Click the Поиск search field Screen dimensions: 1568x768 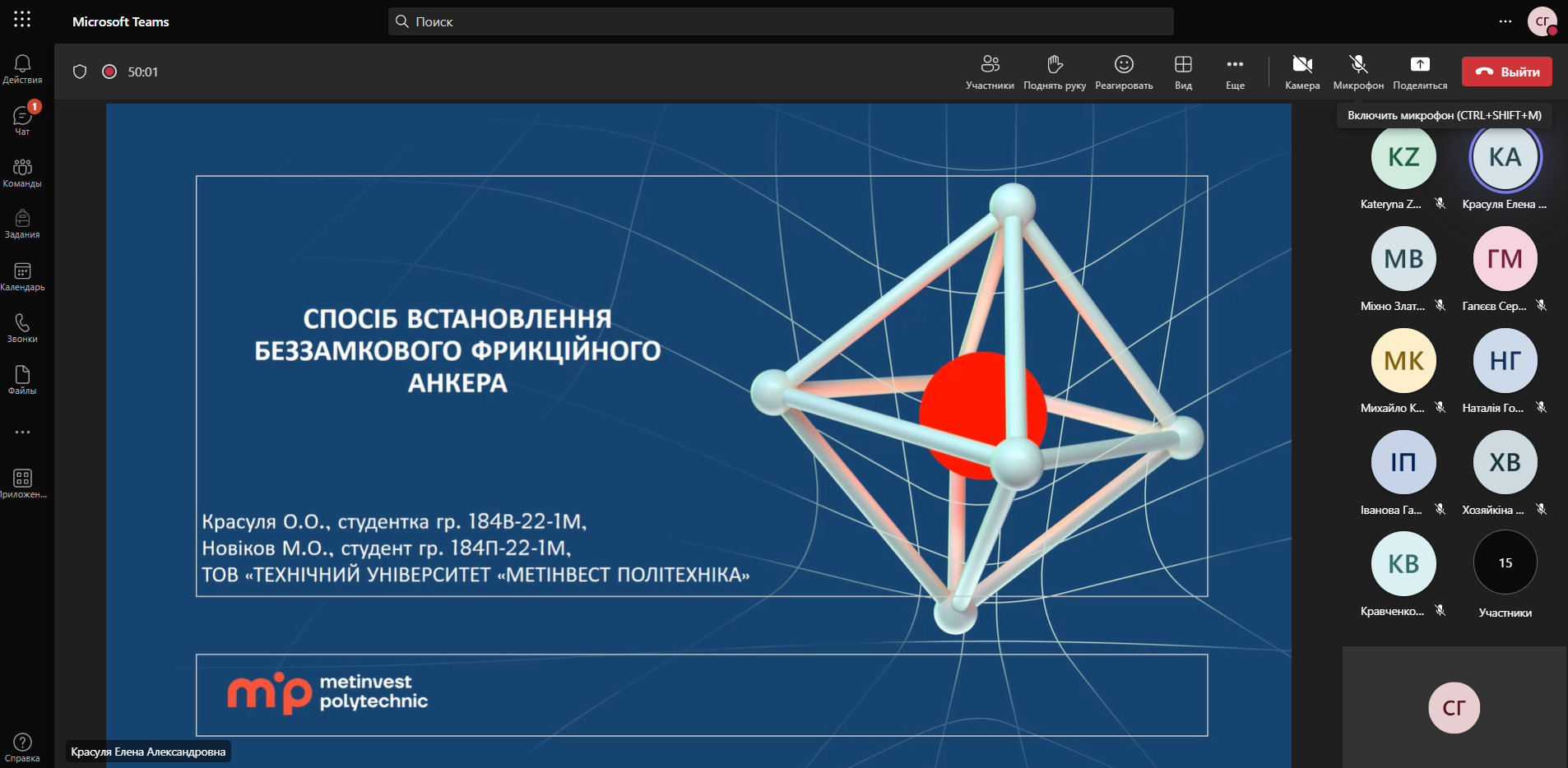[x=780, y=21]
